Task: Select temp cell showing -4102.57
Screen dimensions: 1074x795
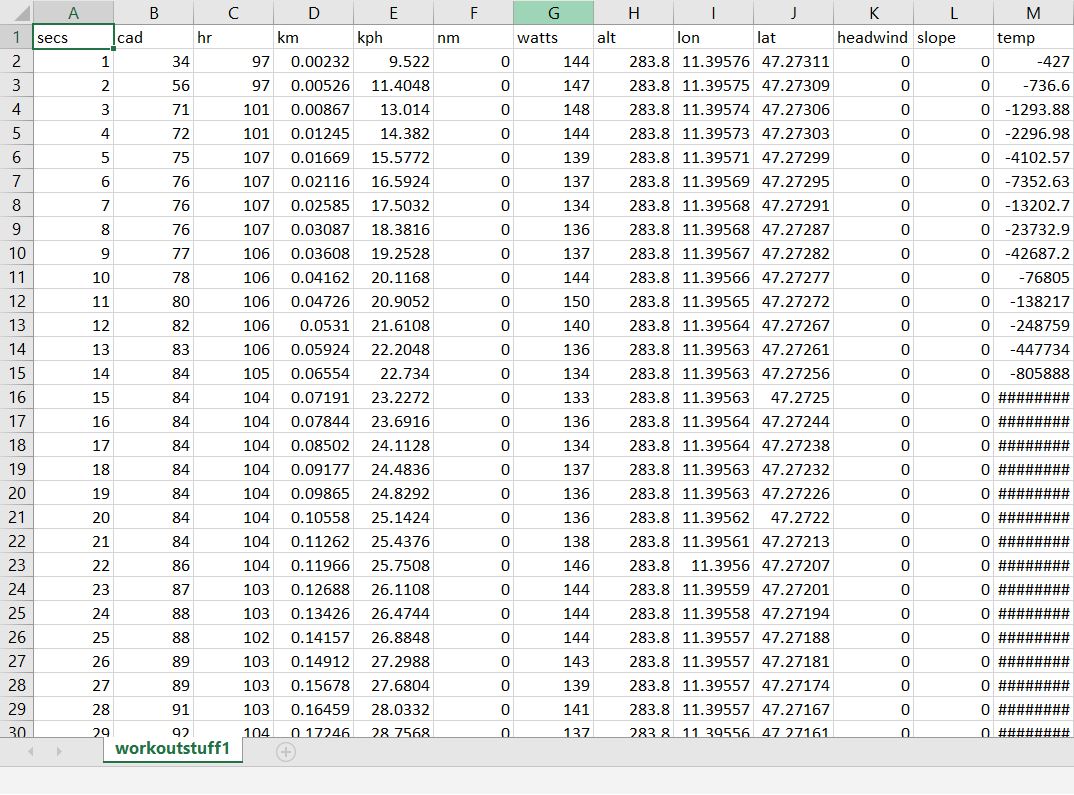Action: (1034, 157)
